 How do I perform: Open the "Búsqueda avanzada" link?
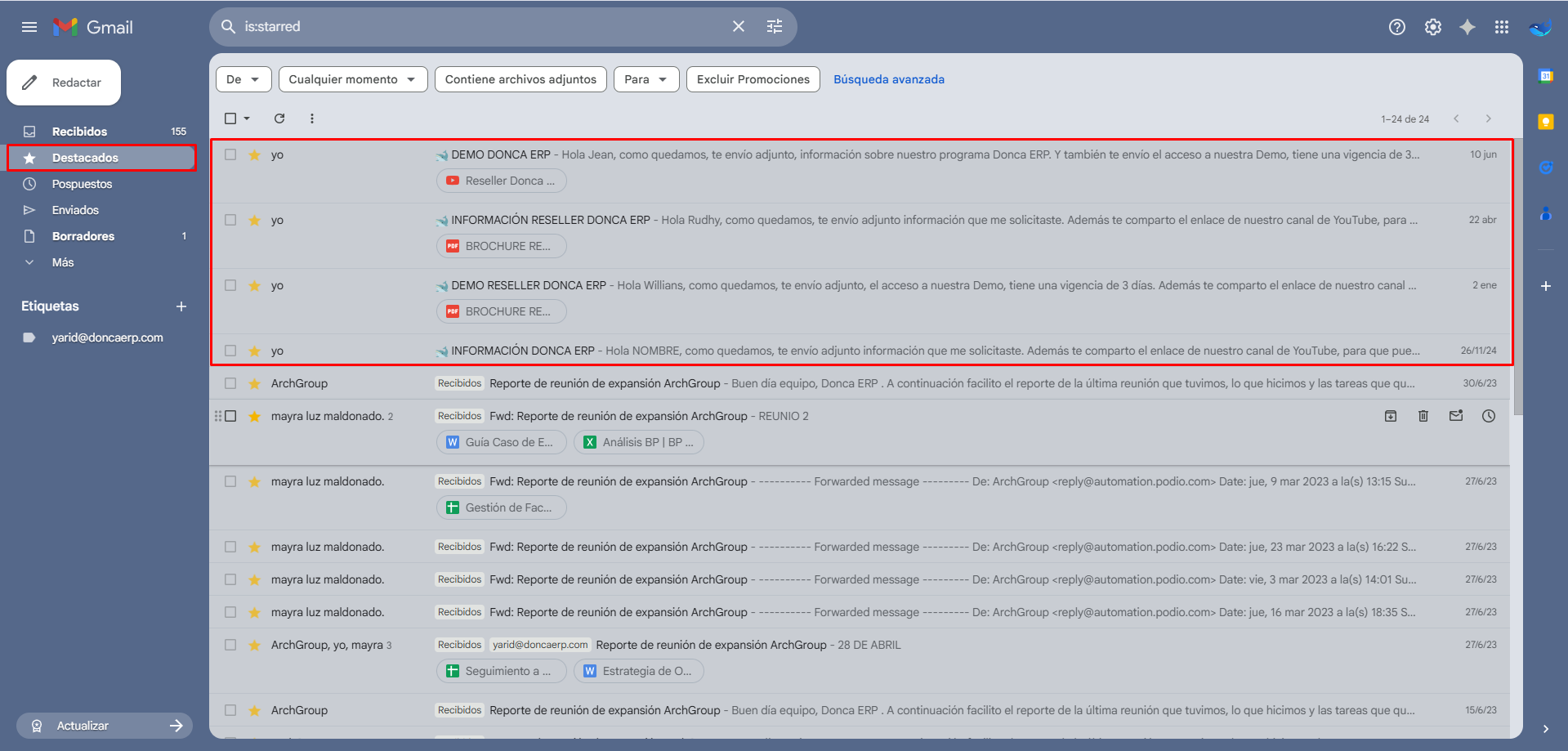888,79
